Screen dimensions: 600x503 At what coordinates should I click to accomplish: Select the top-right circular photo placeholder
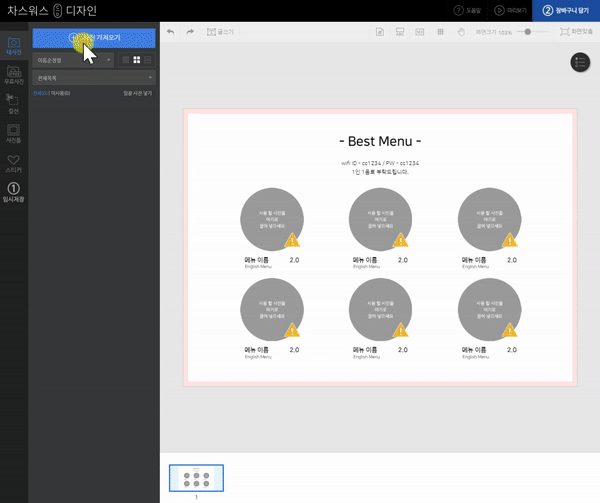pos(489,219)
